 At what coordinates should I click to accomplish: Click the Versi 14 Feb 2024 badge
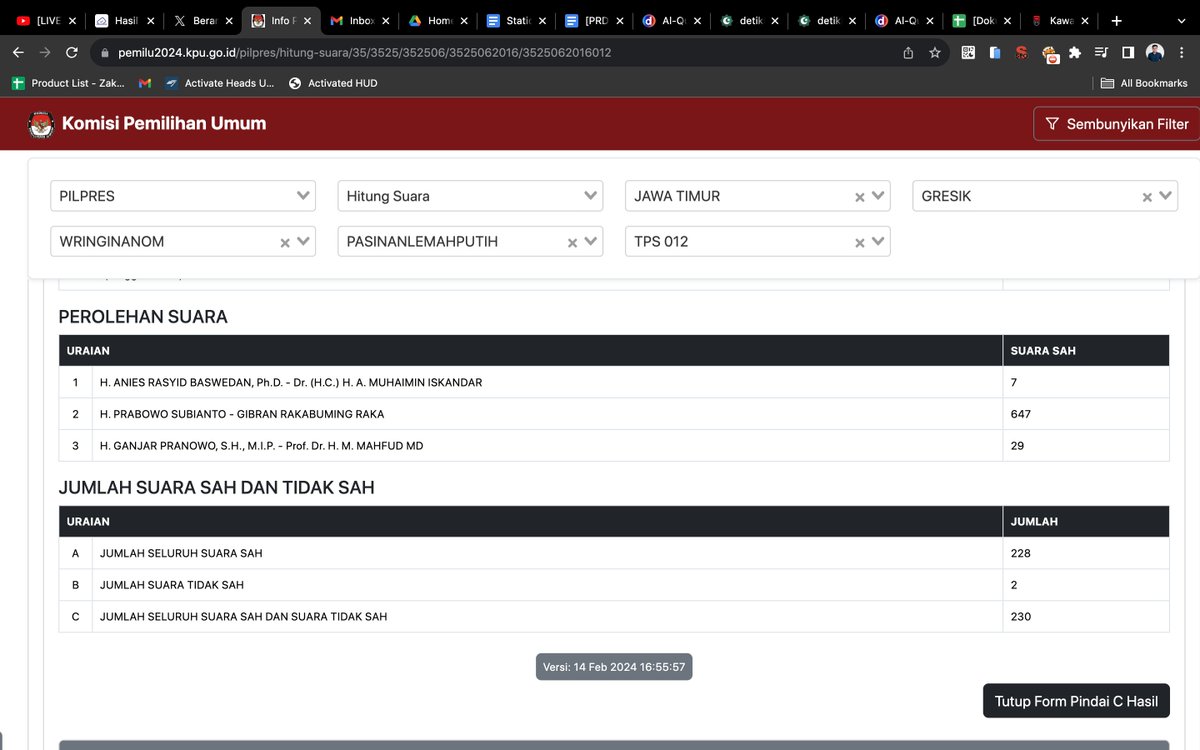(614, 667)
